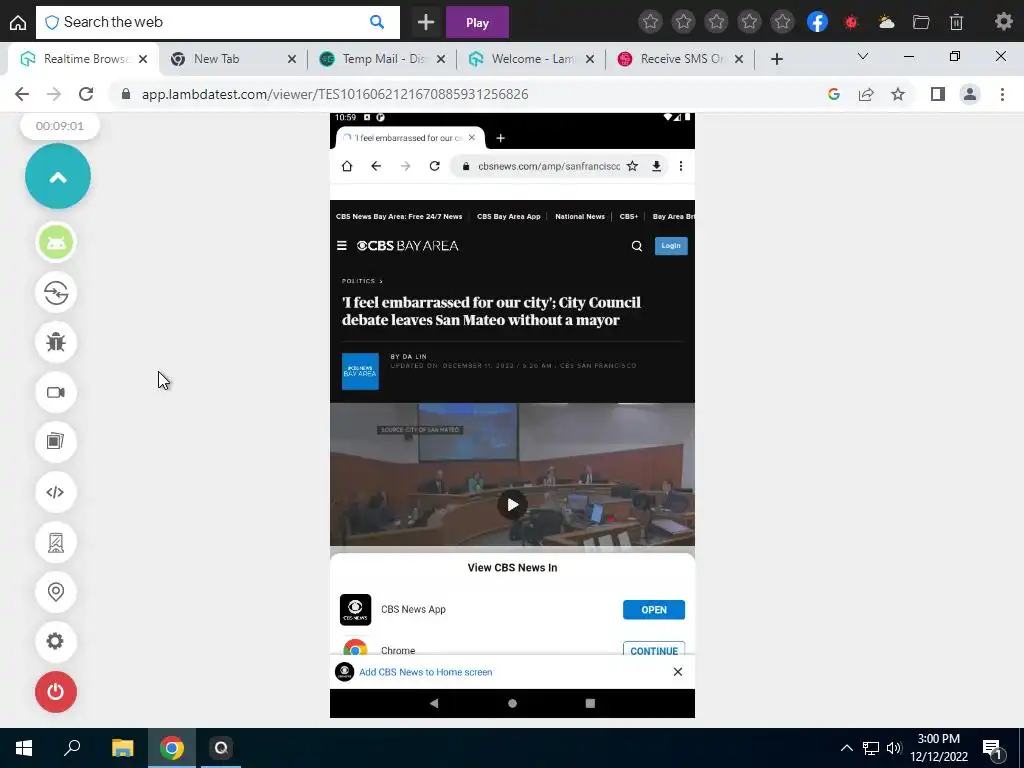
Task: Open the switch device icon in sidebar
Action: [x=56, y=293]
